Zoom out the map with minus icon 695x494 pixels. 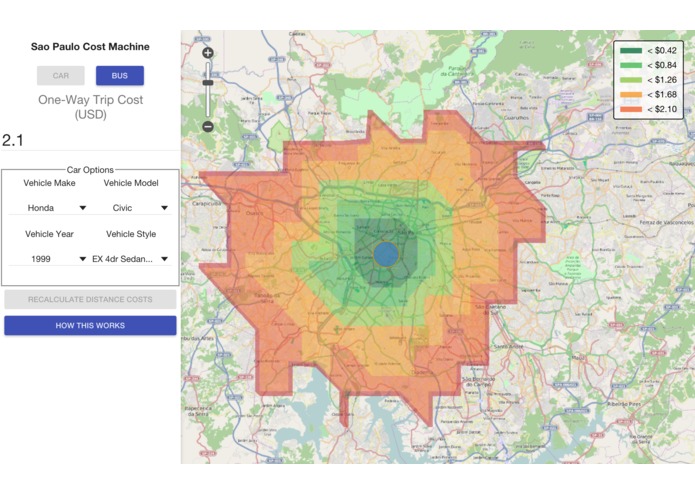coord(208,127)
